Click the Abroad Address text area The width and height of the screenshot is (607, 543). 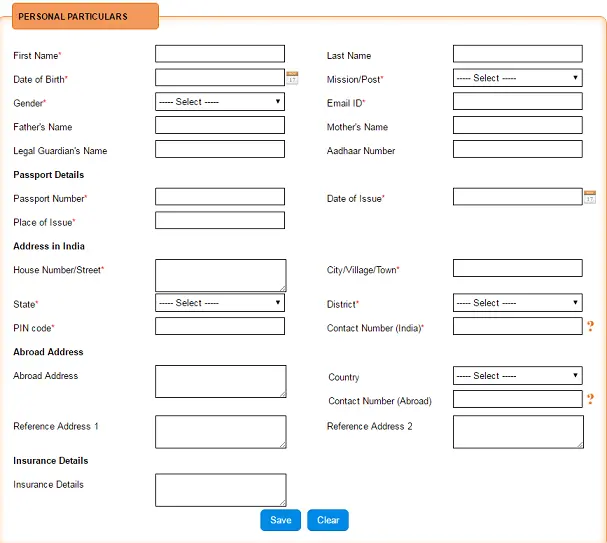point(221,382)
